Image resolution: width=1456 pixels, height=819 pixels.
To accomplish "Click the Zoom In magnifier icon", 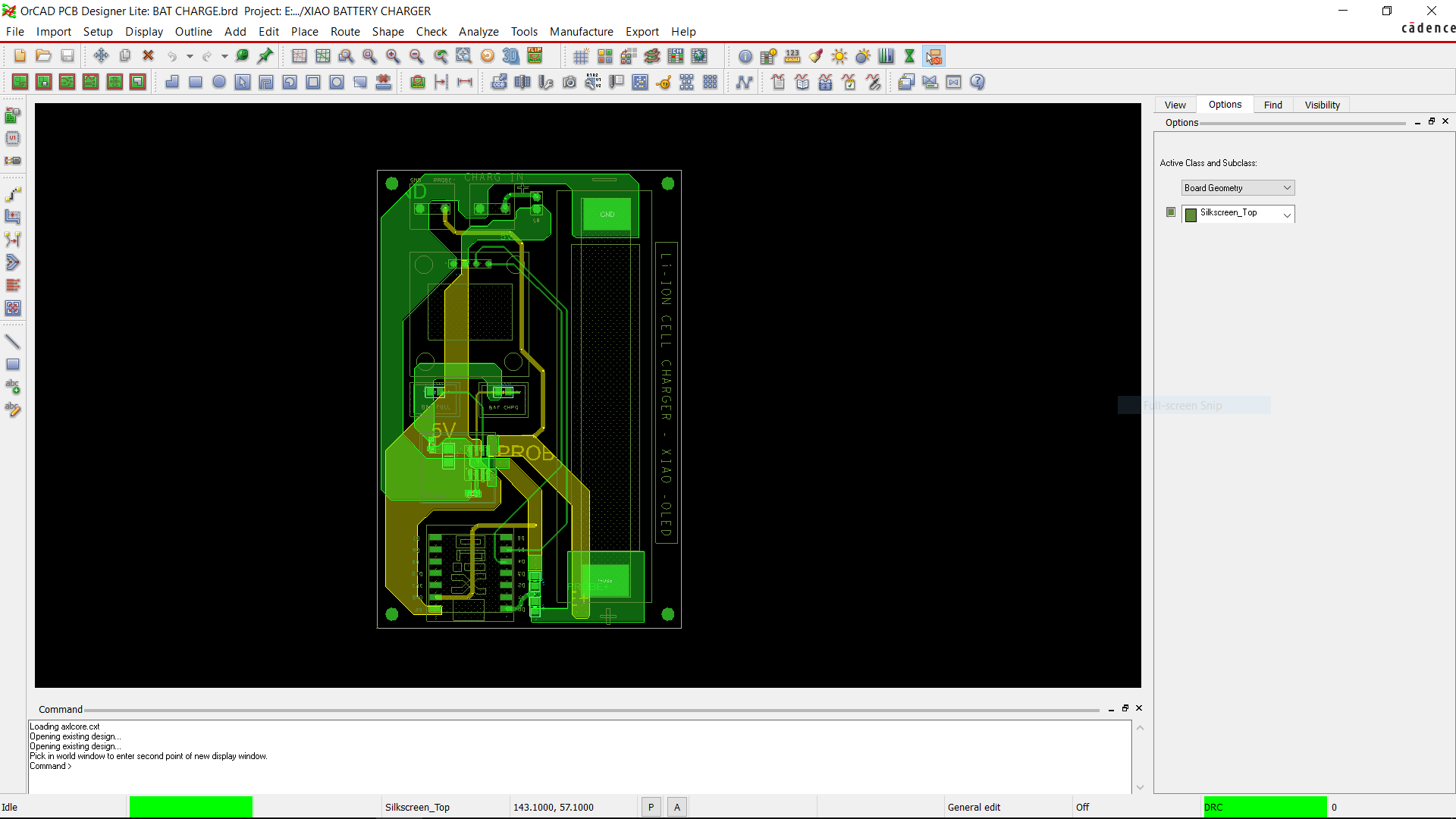I will 393,56.
